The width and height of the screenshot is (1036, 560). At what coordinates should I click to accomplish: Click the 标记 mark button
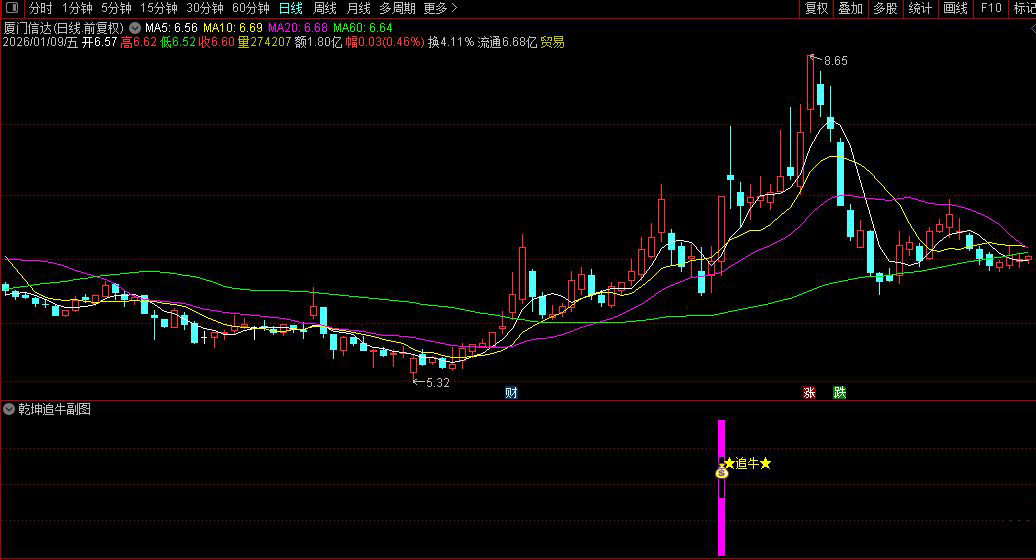pyautogui.click(x=1024, y=9)
